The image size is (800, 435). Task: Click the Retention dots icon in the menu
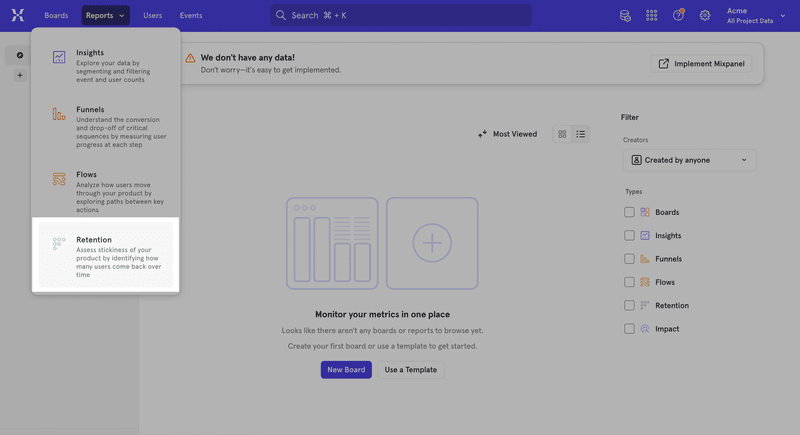pos(59,244)
